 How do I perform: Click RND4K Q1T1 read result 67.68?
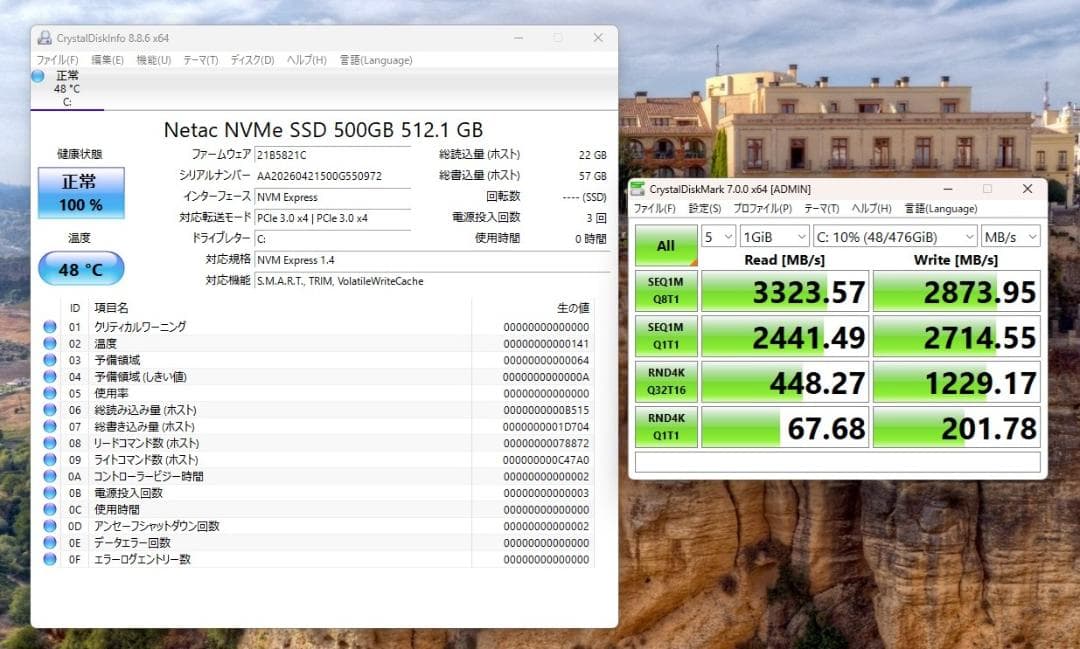coord(785,427)
